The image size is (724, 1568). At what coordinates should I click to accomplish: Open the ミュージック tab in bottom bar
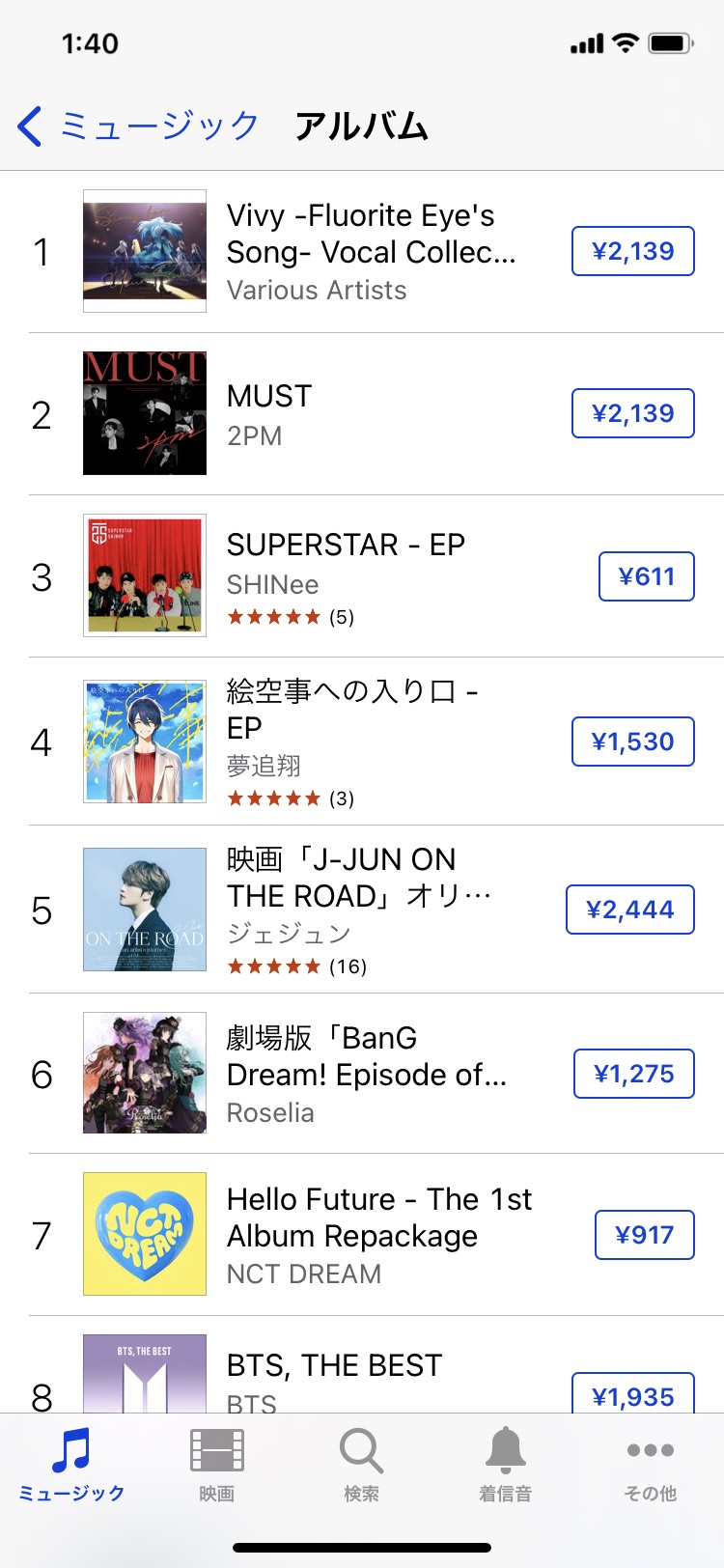71,1465
